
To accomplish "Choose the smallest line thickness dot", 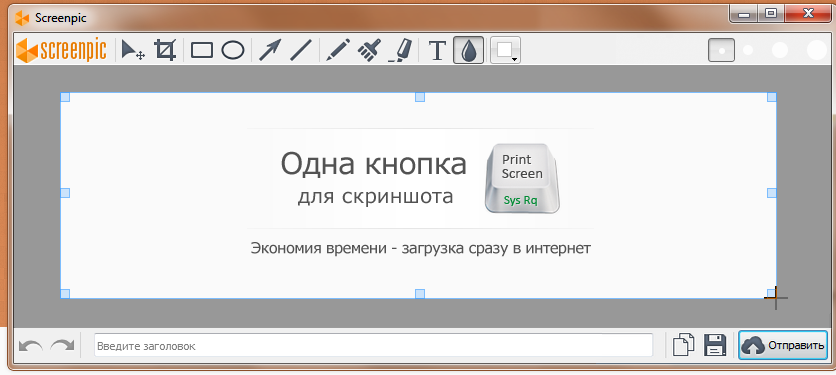I will (x=721, y=50).
